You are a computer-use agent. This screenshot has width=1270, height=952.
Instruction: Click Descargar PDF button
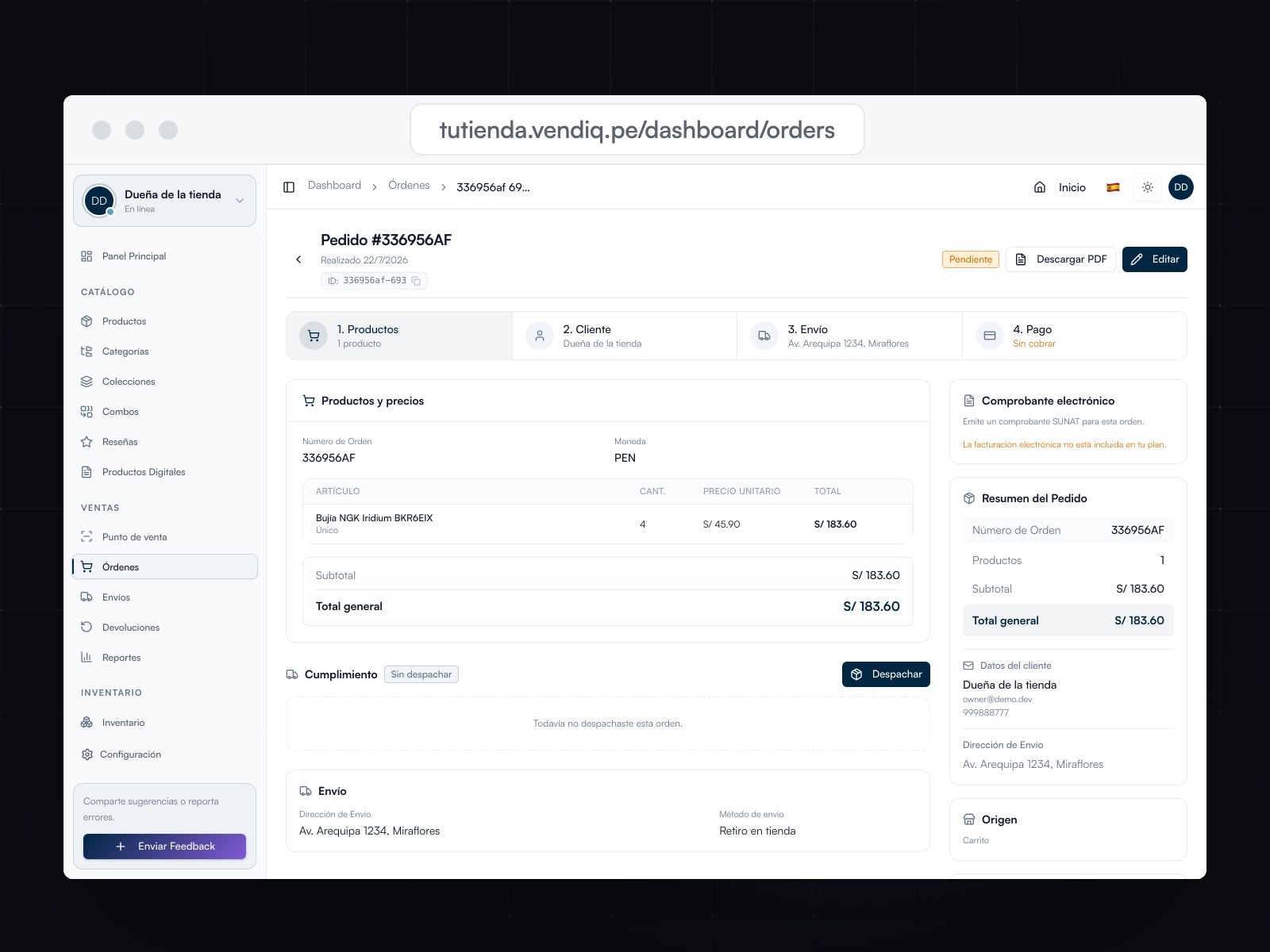coord(1061,259)
